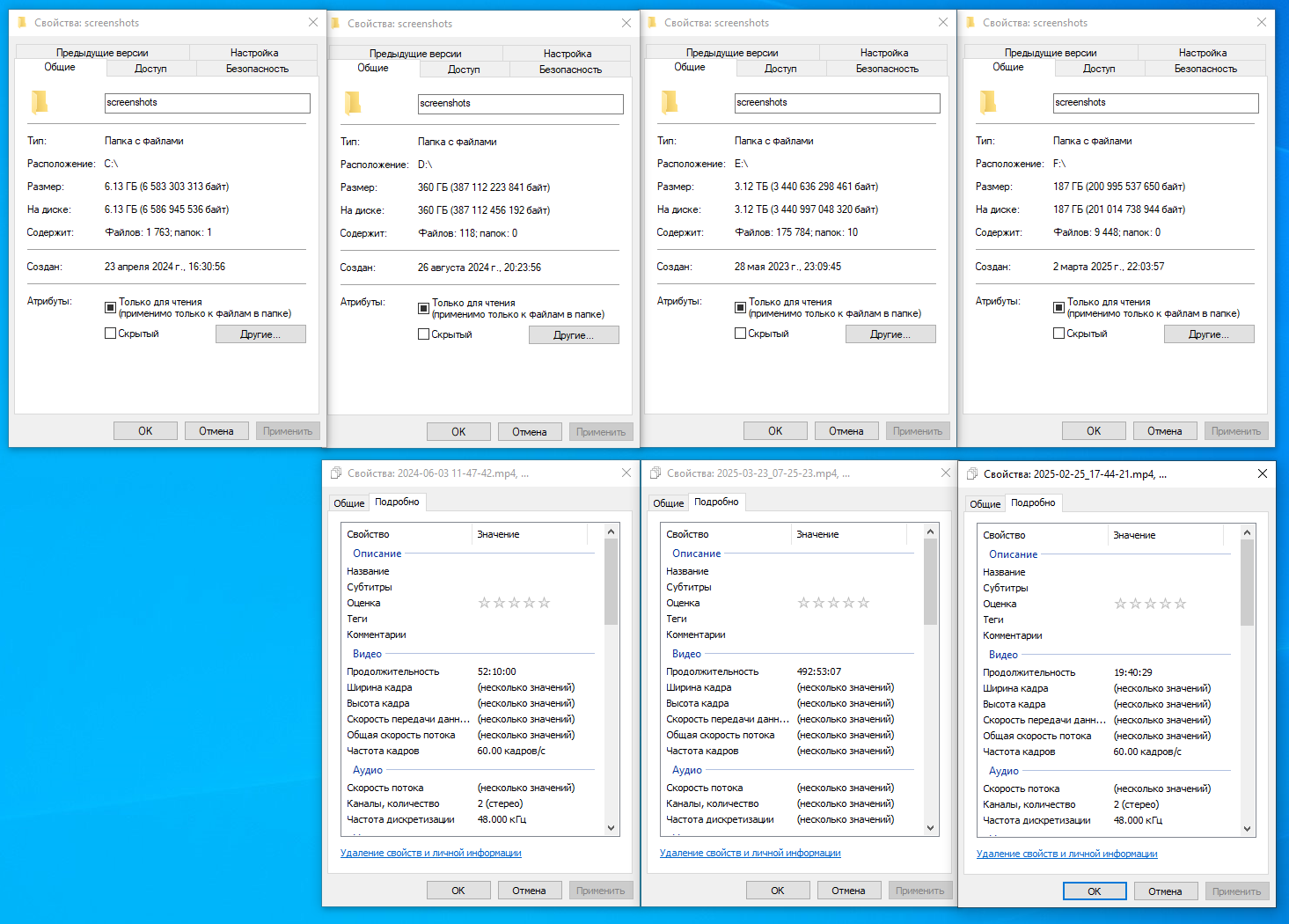Screen dimensions: 1289x924
Task: Click 'Другие...' in the C:\ properties window
Action: (260, 334)
